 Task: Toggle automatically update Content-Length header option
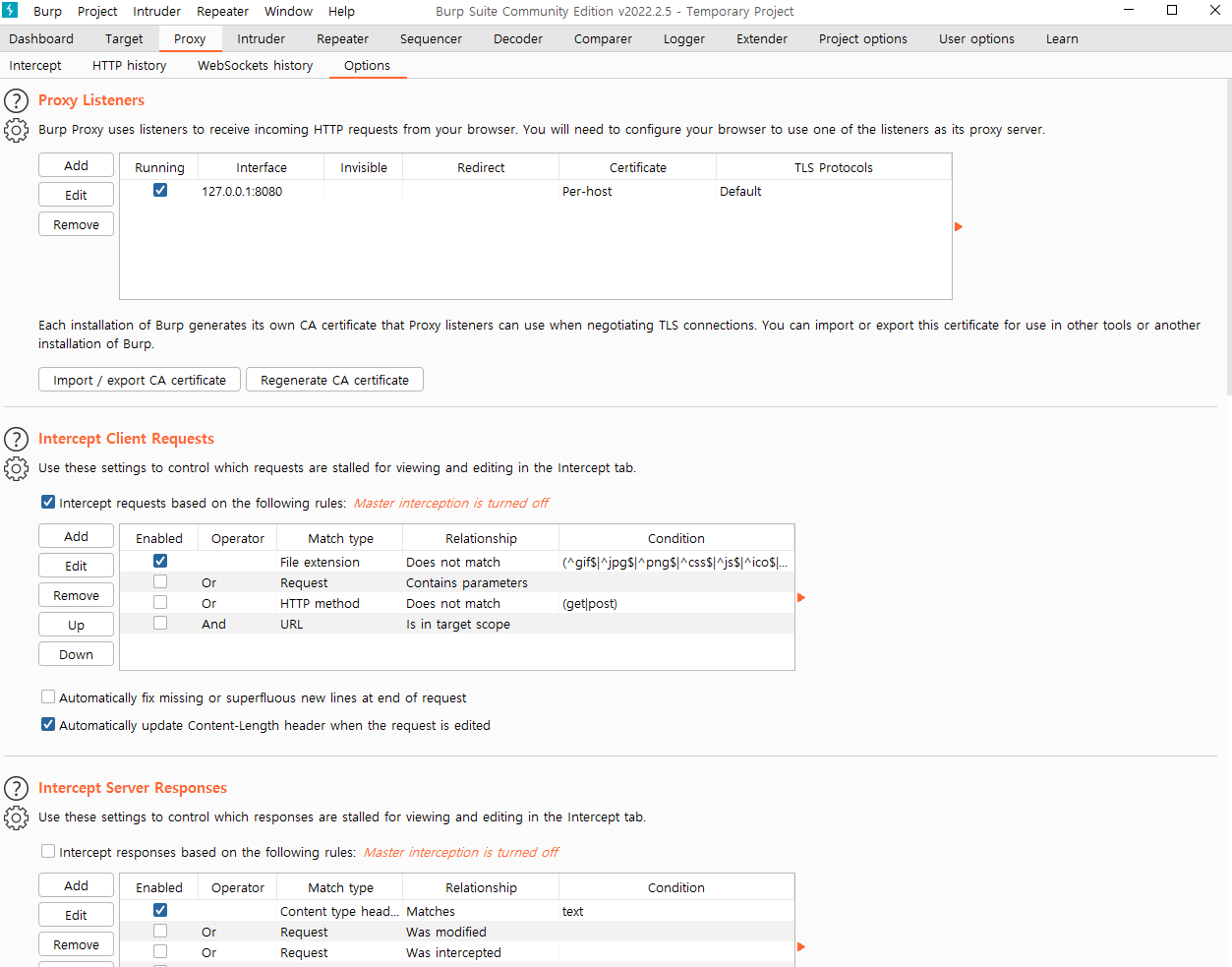(x=48, y=724)
